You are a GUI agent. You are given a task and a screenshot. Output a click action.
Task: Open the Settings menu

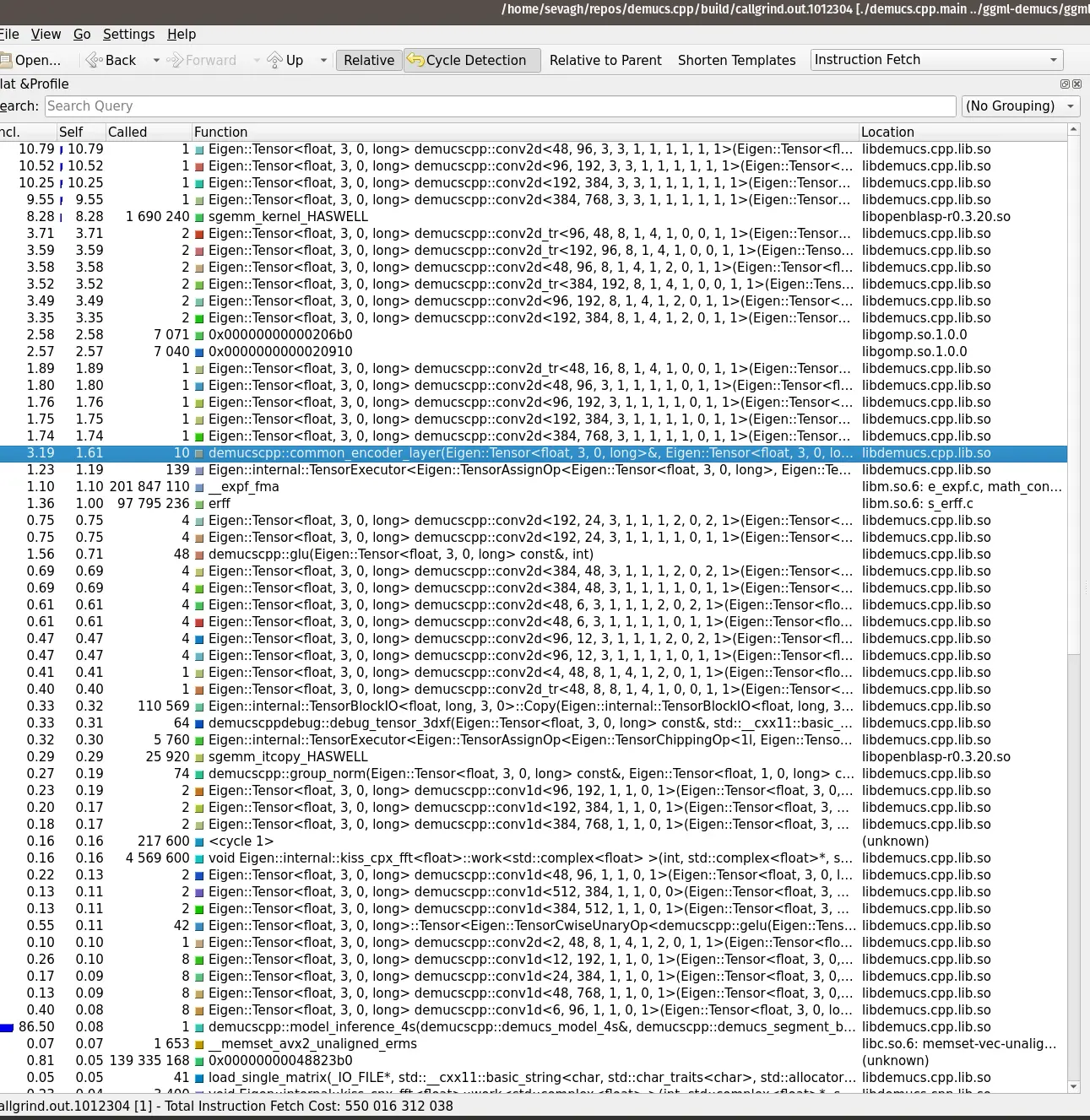128,34
